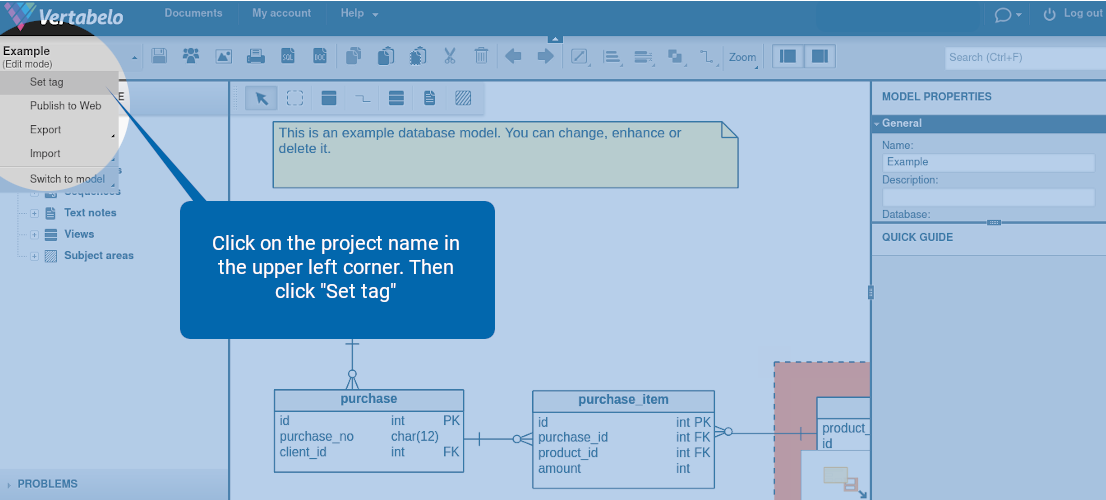Click the DOC documentation export icon
This screenshot has width=1106, height=500.
coord(320,56)
